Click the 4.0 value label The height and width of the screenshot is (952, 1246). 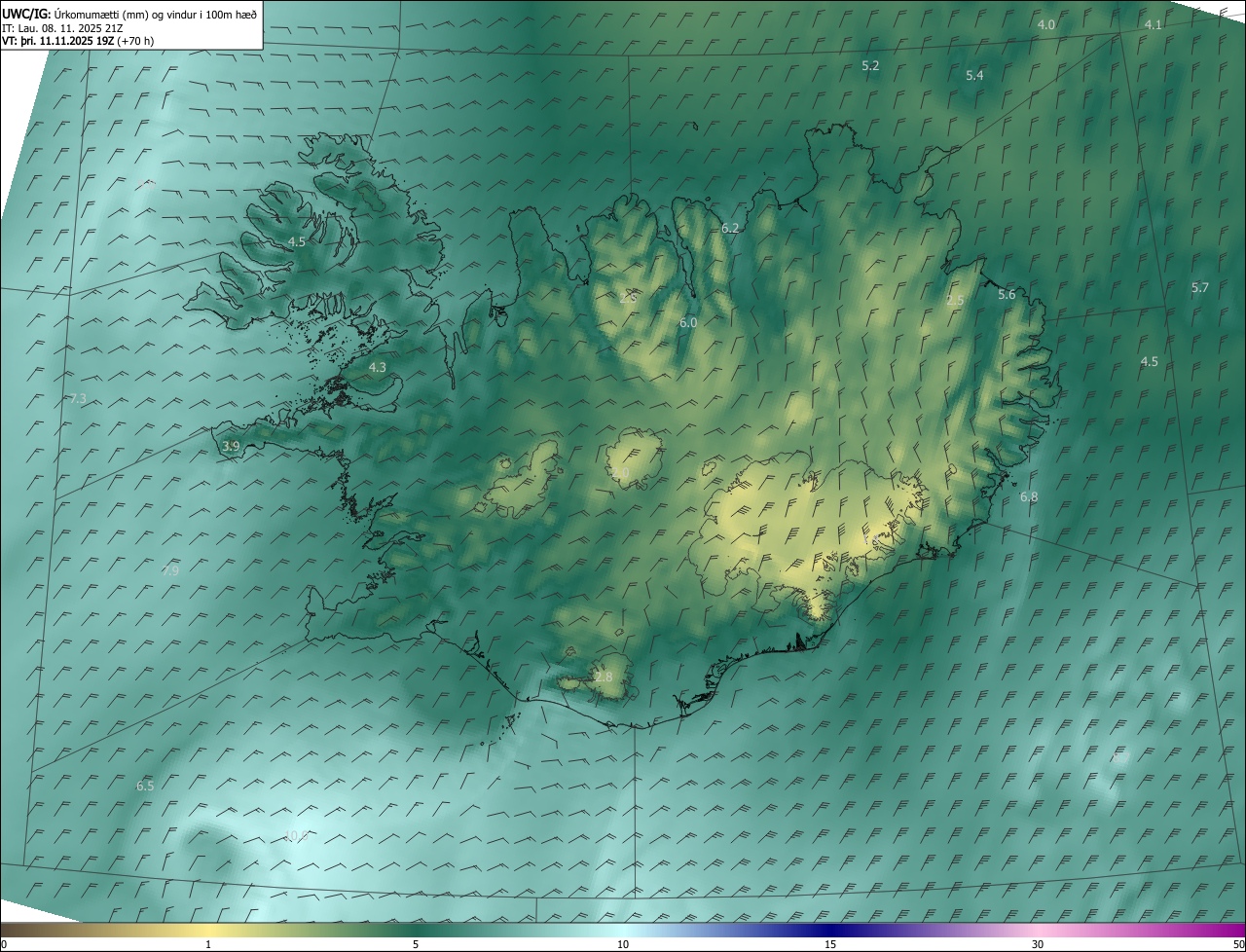(1046, 24)
